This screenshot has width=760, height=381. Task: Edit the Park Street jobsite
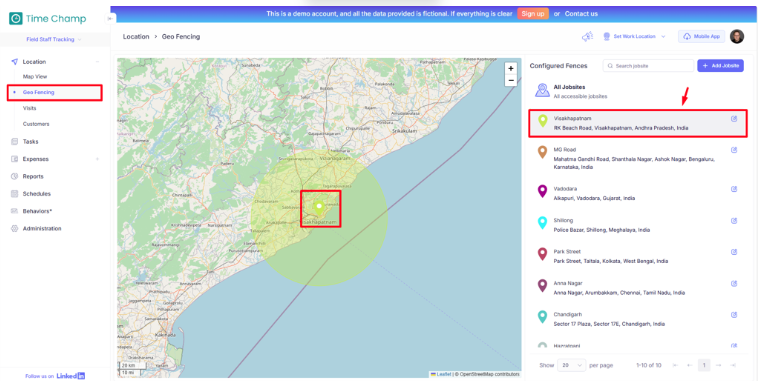[734, 252]
